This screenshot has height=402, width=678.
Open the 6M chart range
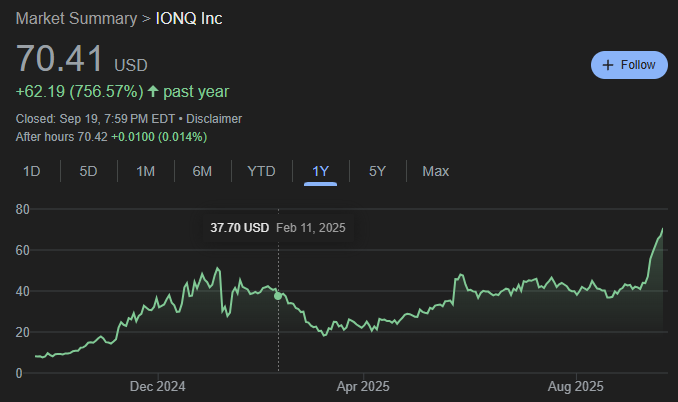202,172
